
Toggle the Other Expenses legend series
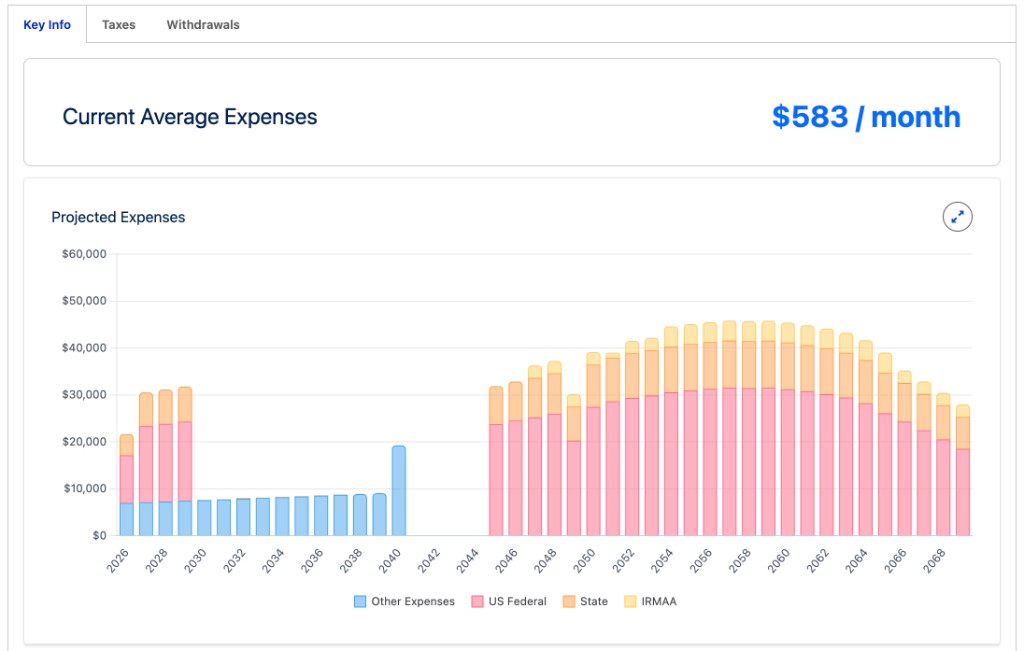pos(404,601)
